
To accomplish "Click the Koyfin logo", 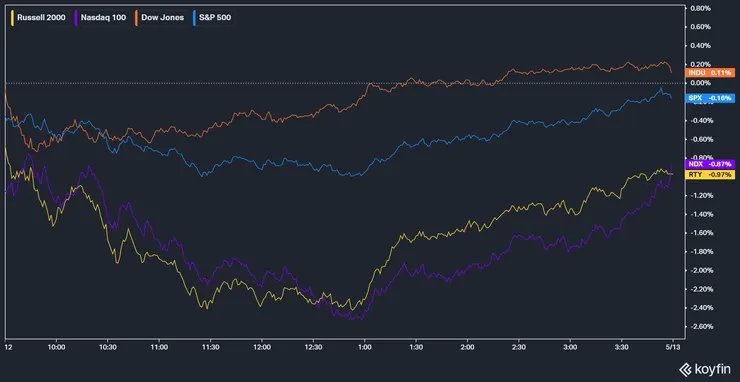I will tap(705, 369).
